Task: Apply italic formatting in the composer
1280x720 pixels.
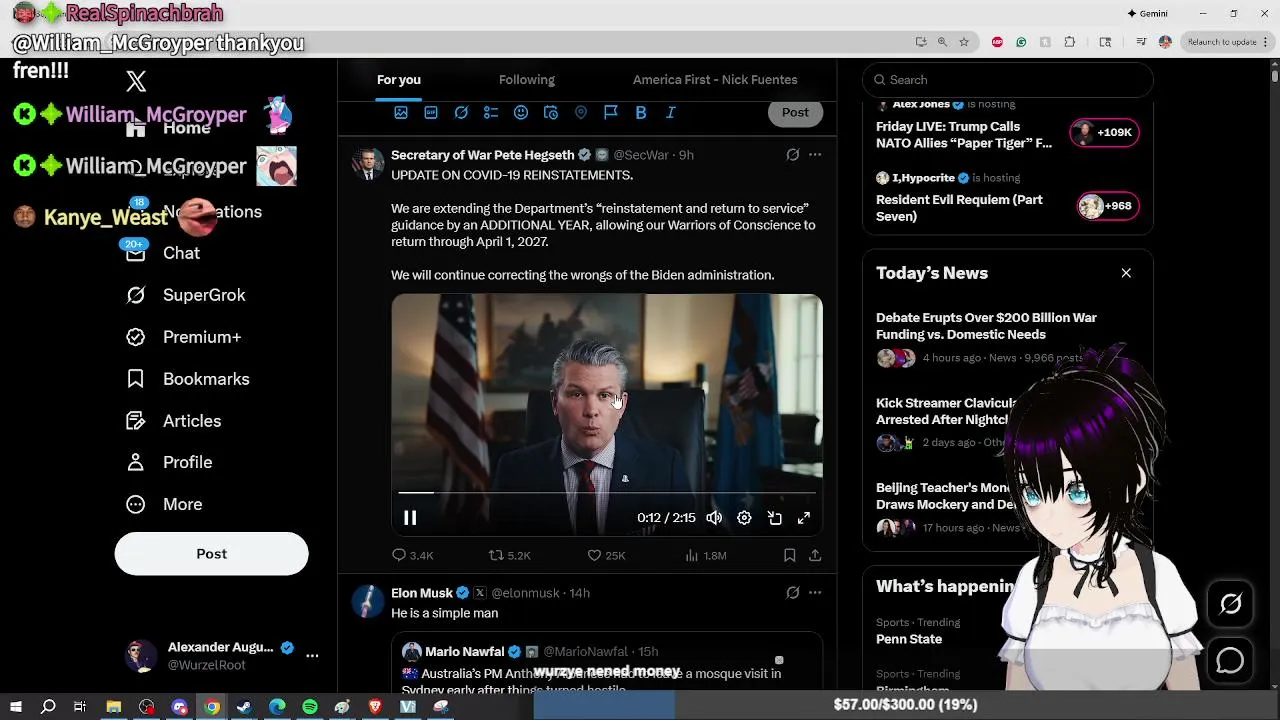Action: (x=671, y=113)
